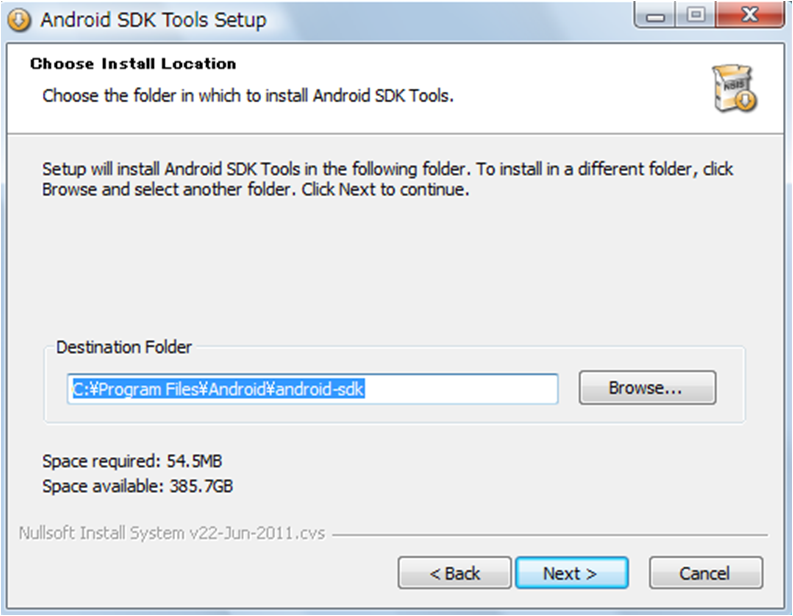Cancel the Android SDK Tools setup
Image resolution: width=793 pixels, height=616 pixels.
(x=705, y=573)
